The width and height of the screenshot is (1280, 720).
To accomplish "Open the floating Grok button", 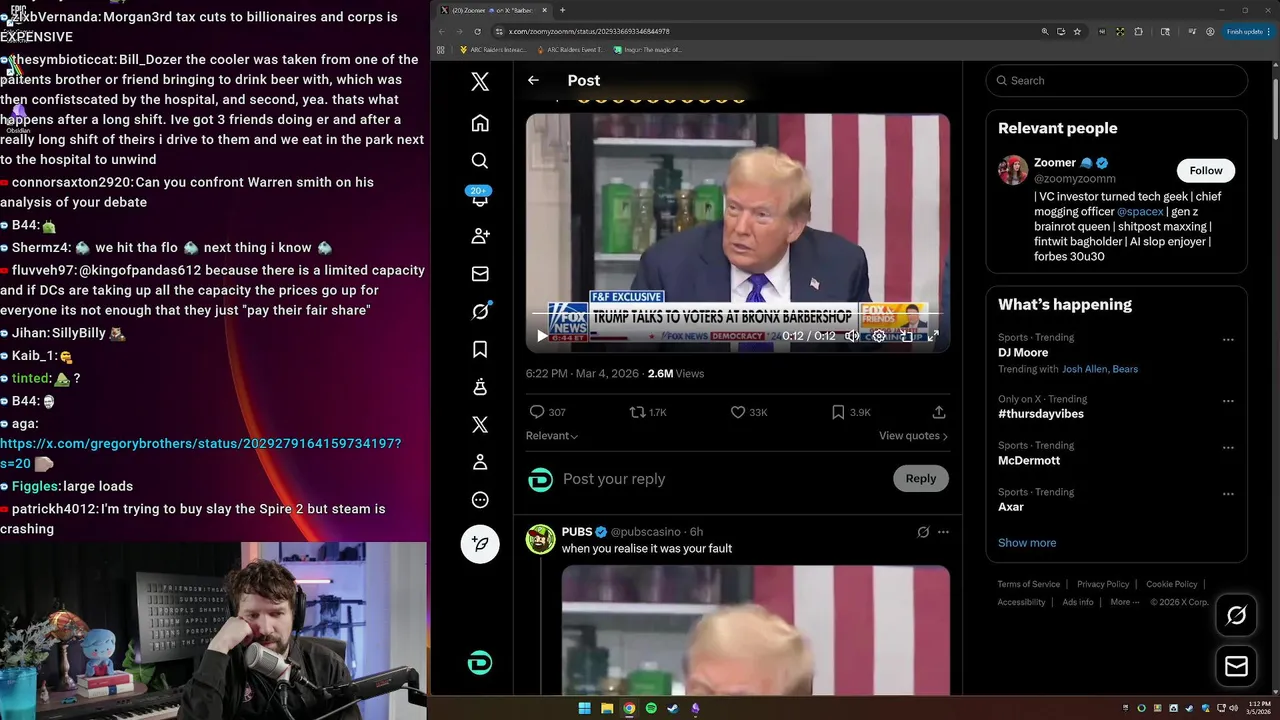I will click(x=1236, y=616).
